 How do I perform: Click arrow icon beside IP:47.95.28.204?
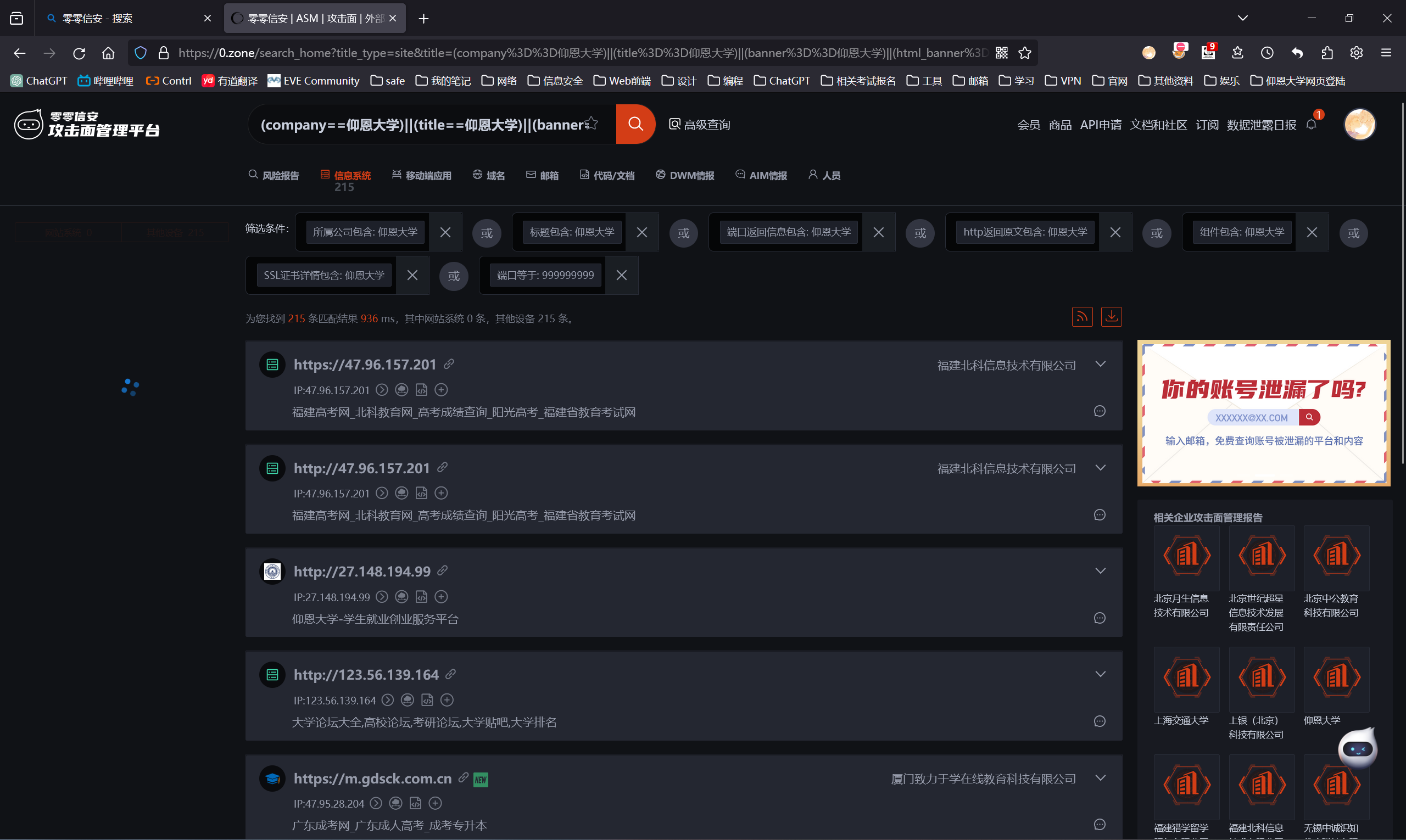376,803
